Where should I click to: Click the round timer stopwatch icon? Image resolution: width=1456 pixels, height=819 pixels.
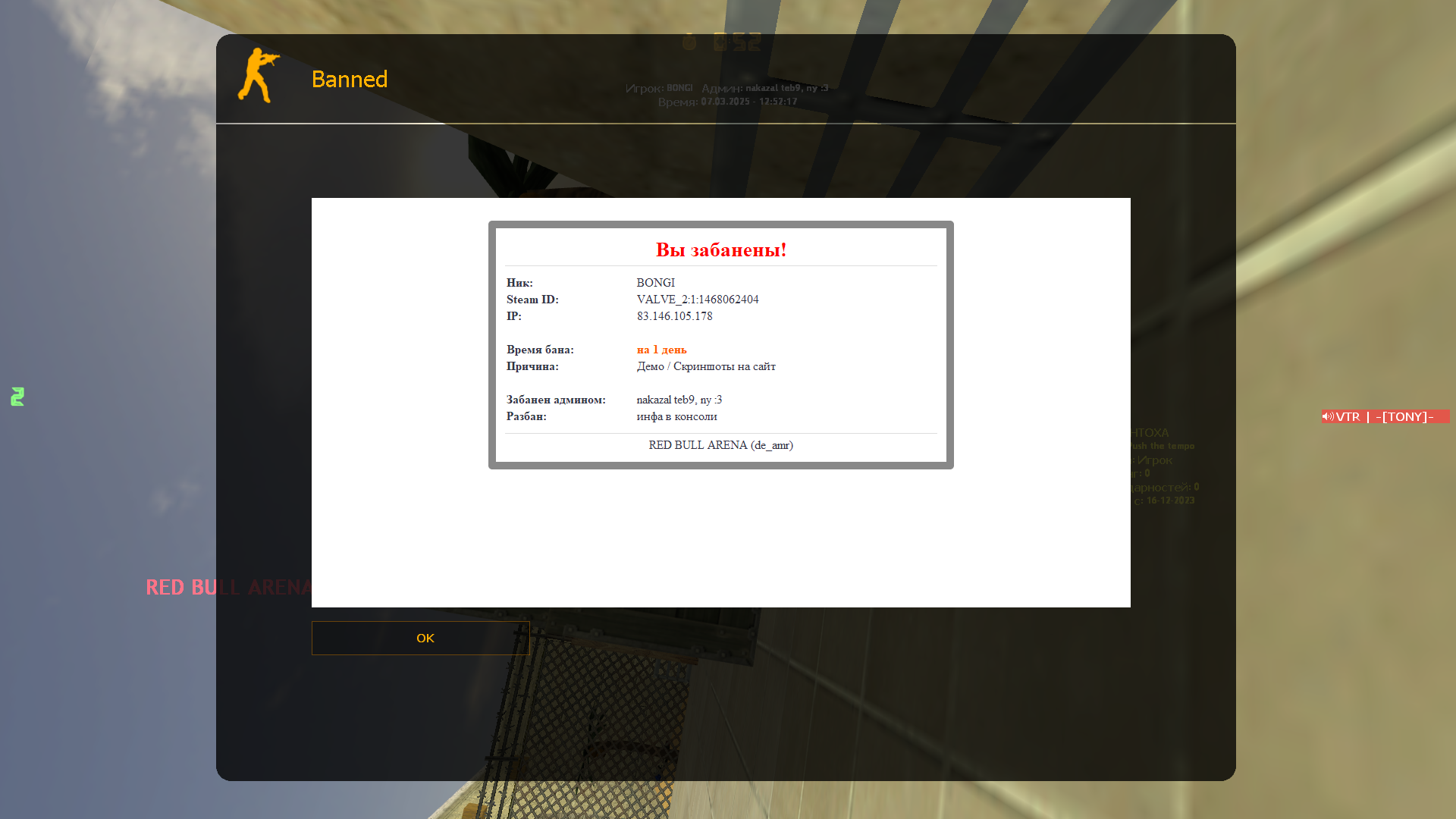(x=689, y=42)
